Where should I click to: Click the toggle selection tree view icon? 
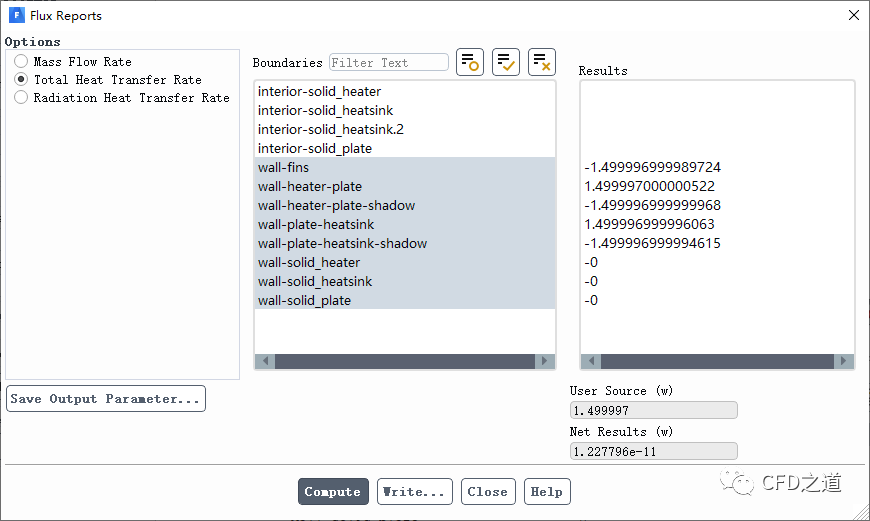[x=470, y=62]
